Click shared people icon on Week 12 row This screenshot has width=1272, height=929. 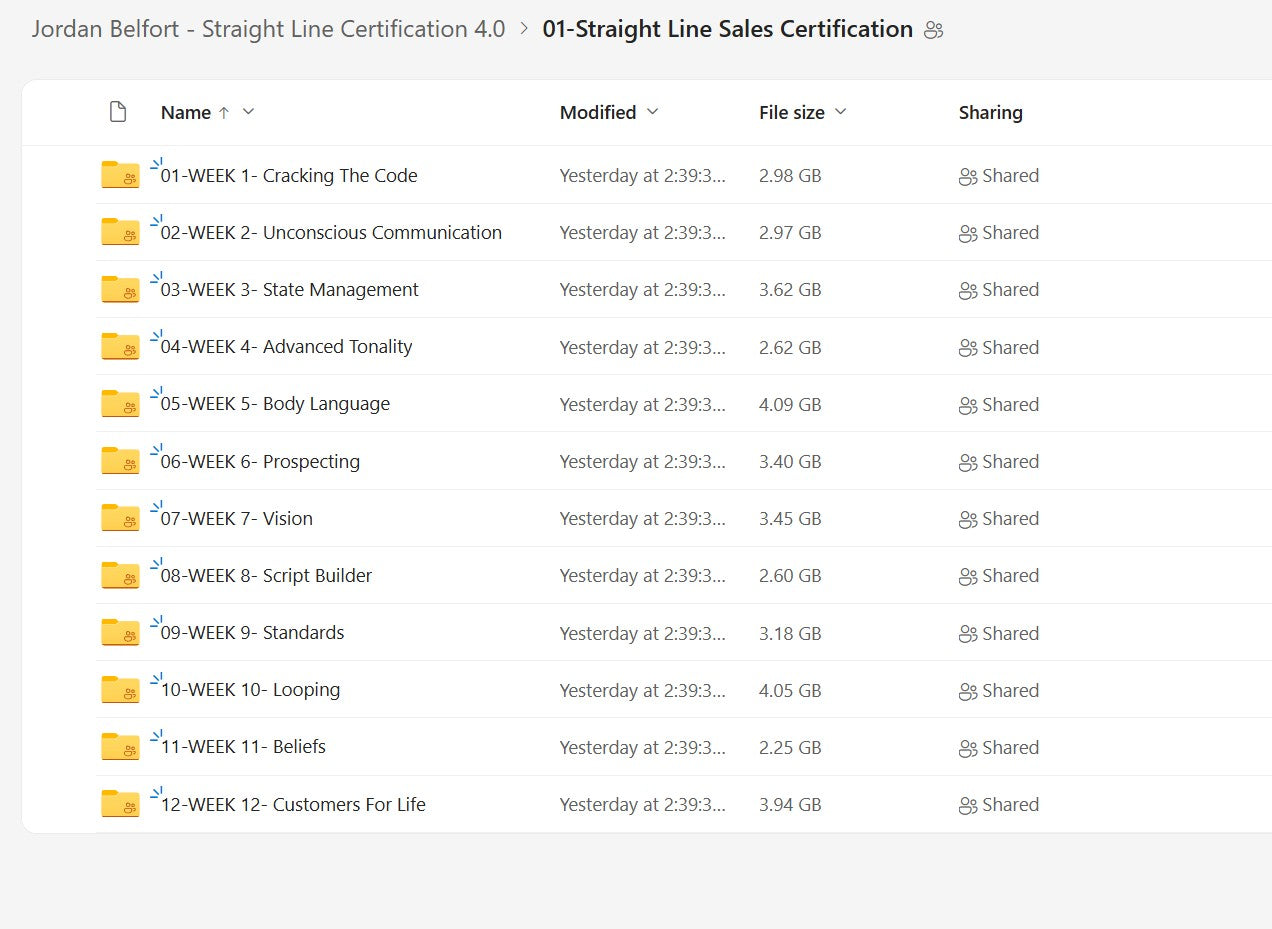967,805
